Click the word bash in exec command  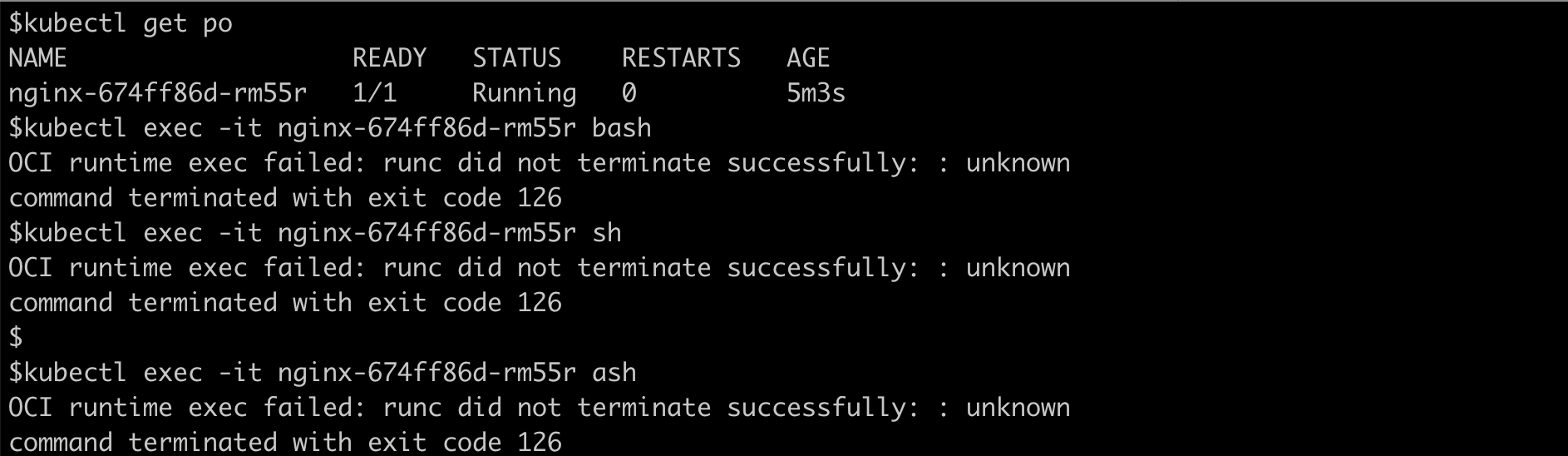(x=621, y=127)
